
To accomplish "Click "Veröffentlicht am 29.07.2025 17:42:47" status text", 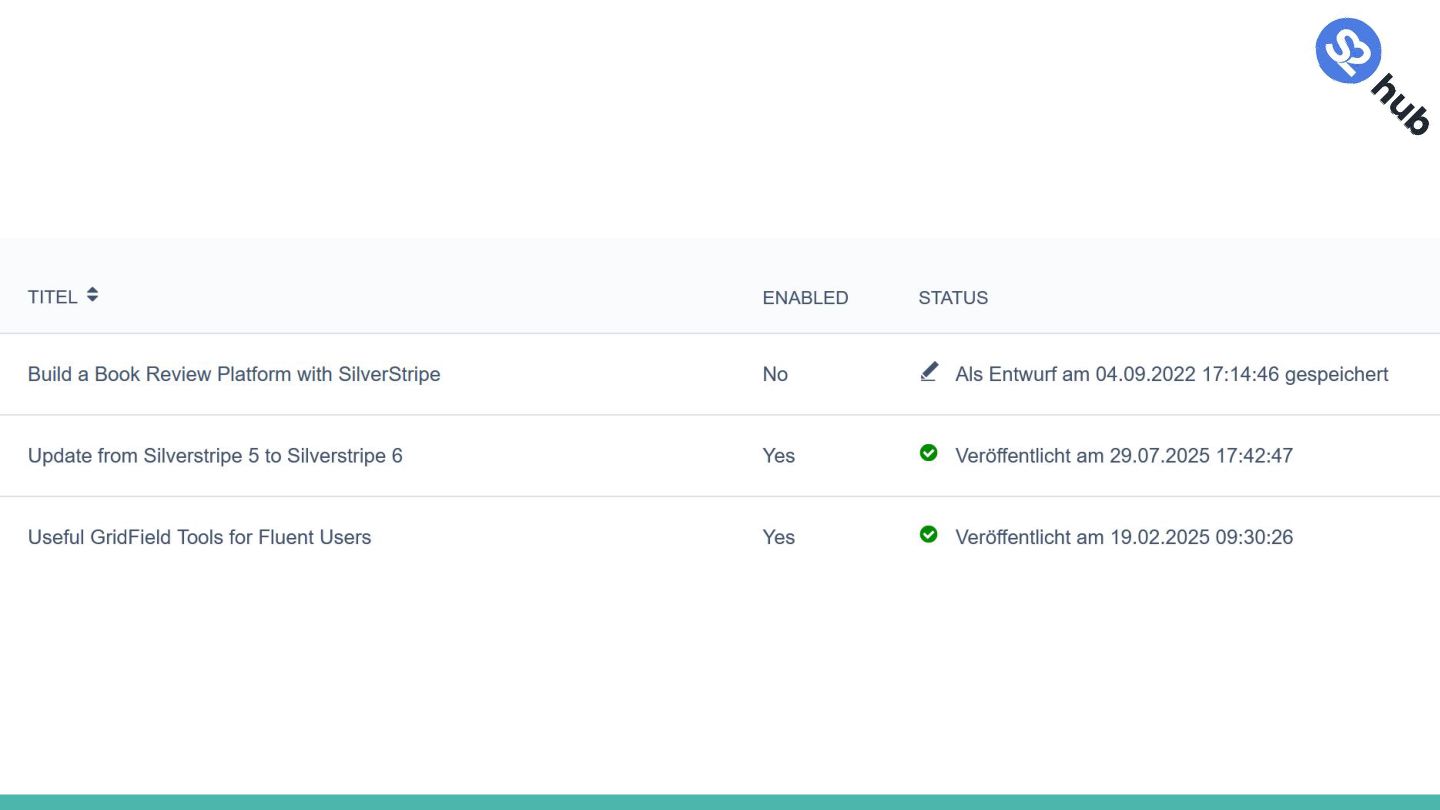I will [1124, 456].
